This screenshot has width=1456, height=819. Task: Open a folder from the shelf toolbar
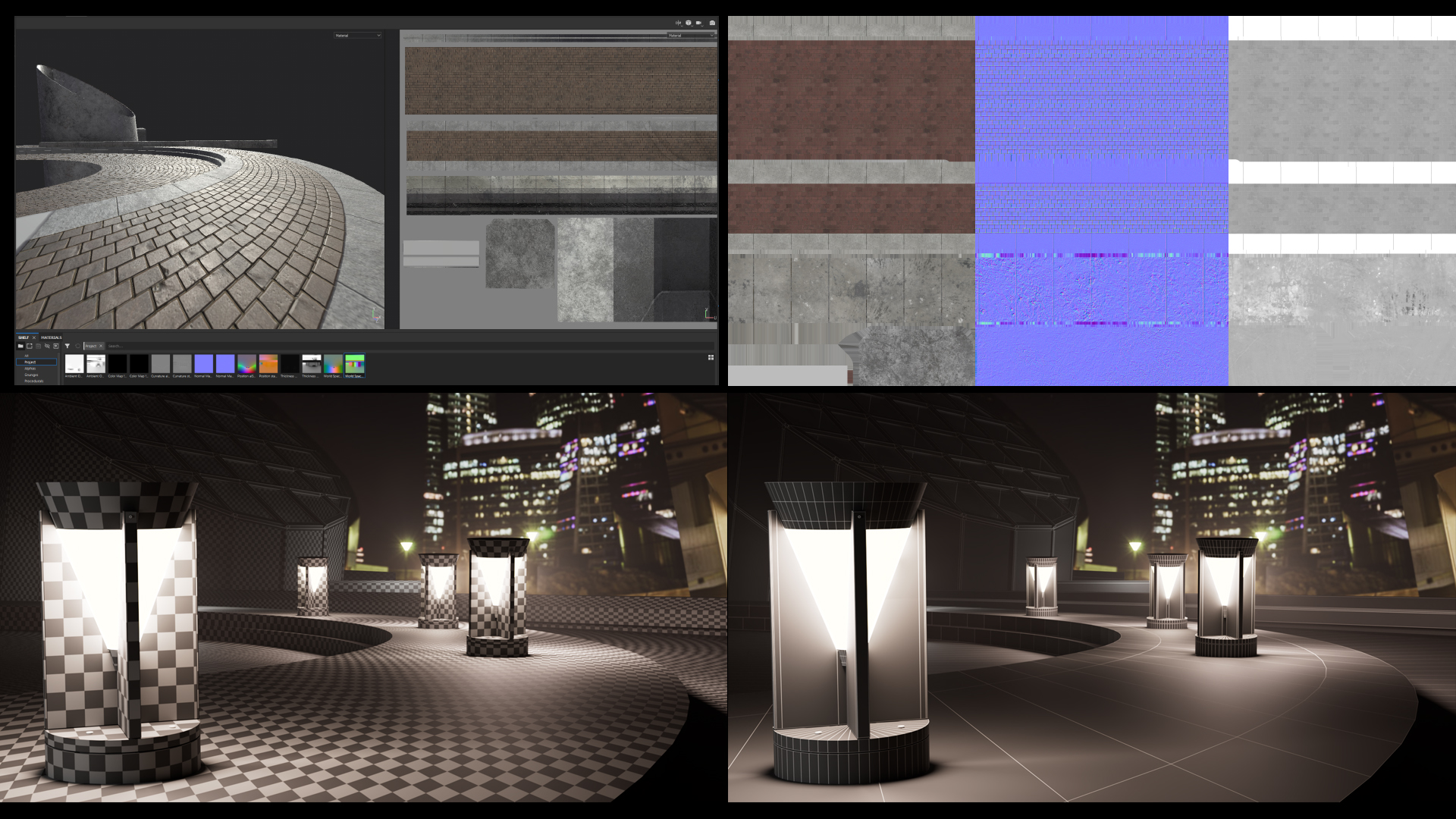pyautogui.click(x=20, y=346)
